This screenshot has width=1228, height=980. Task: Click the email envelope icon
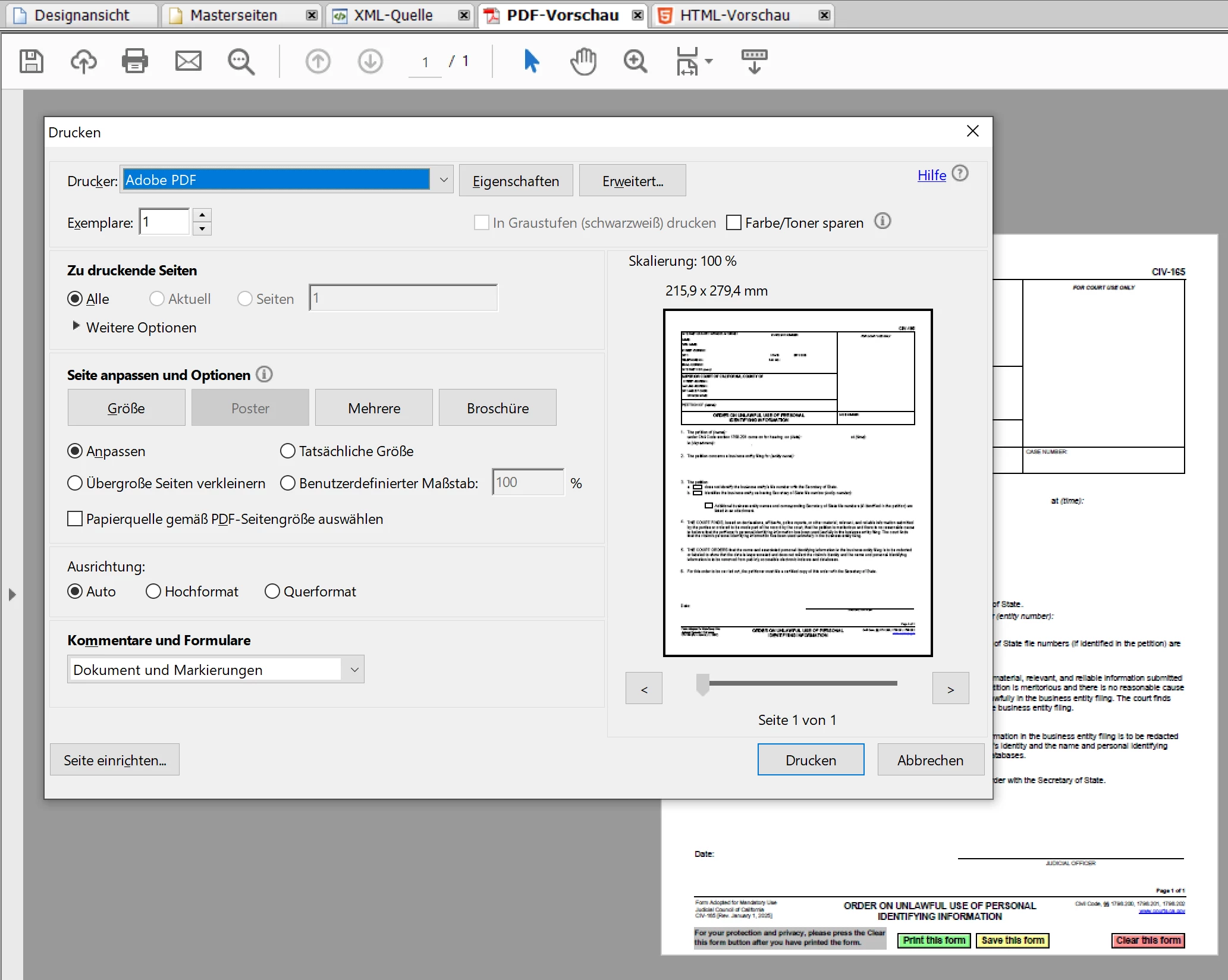pyautogui.click(x=188, y=61)
